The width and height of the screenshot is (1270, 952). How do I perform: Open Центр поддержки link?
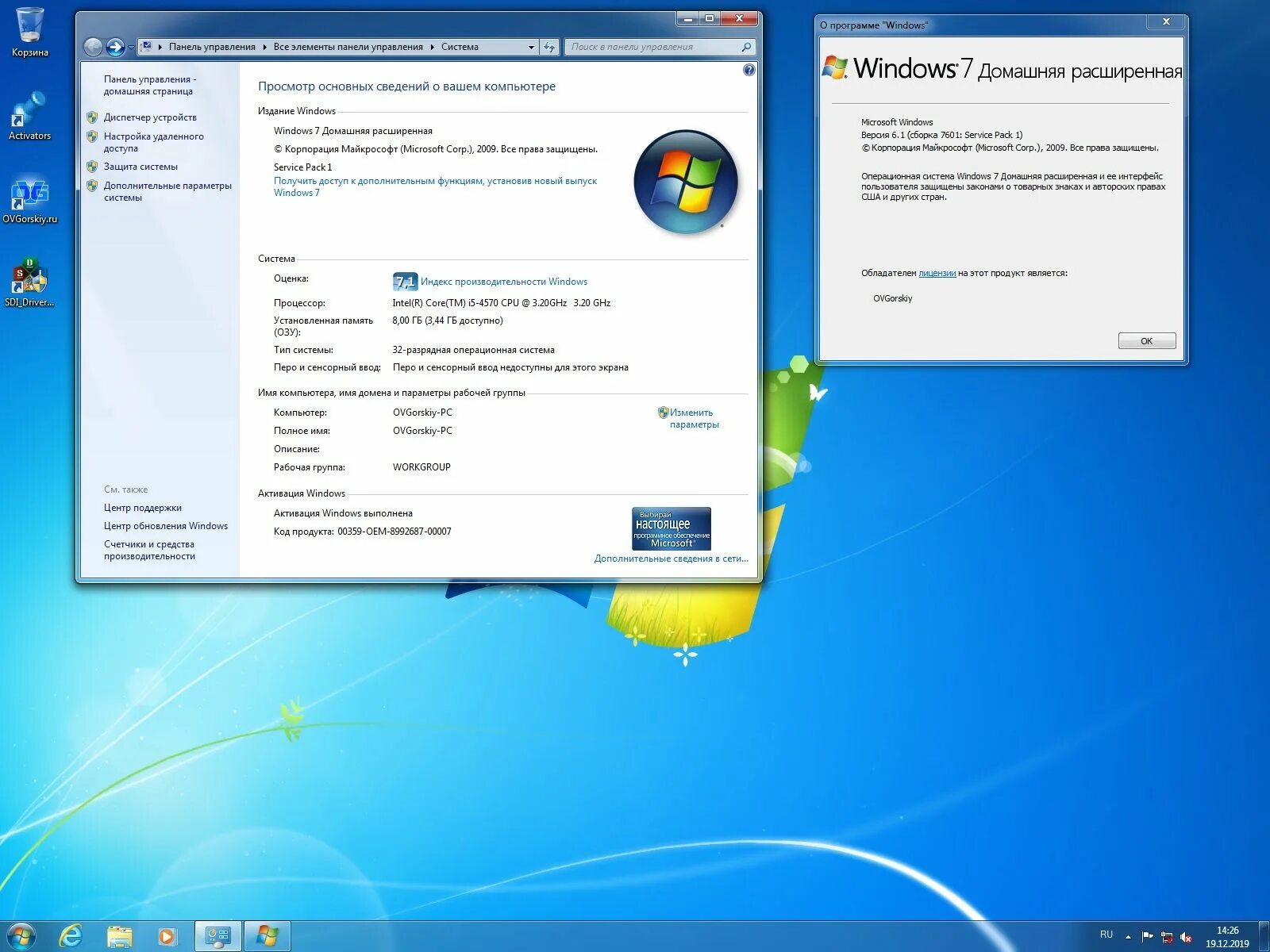(x=143, y=508)
